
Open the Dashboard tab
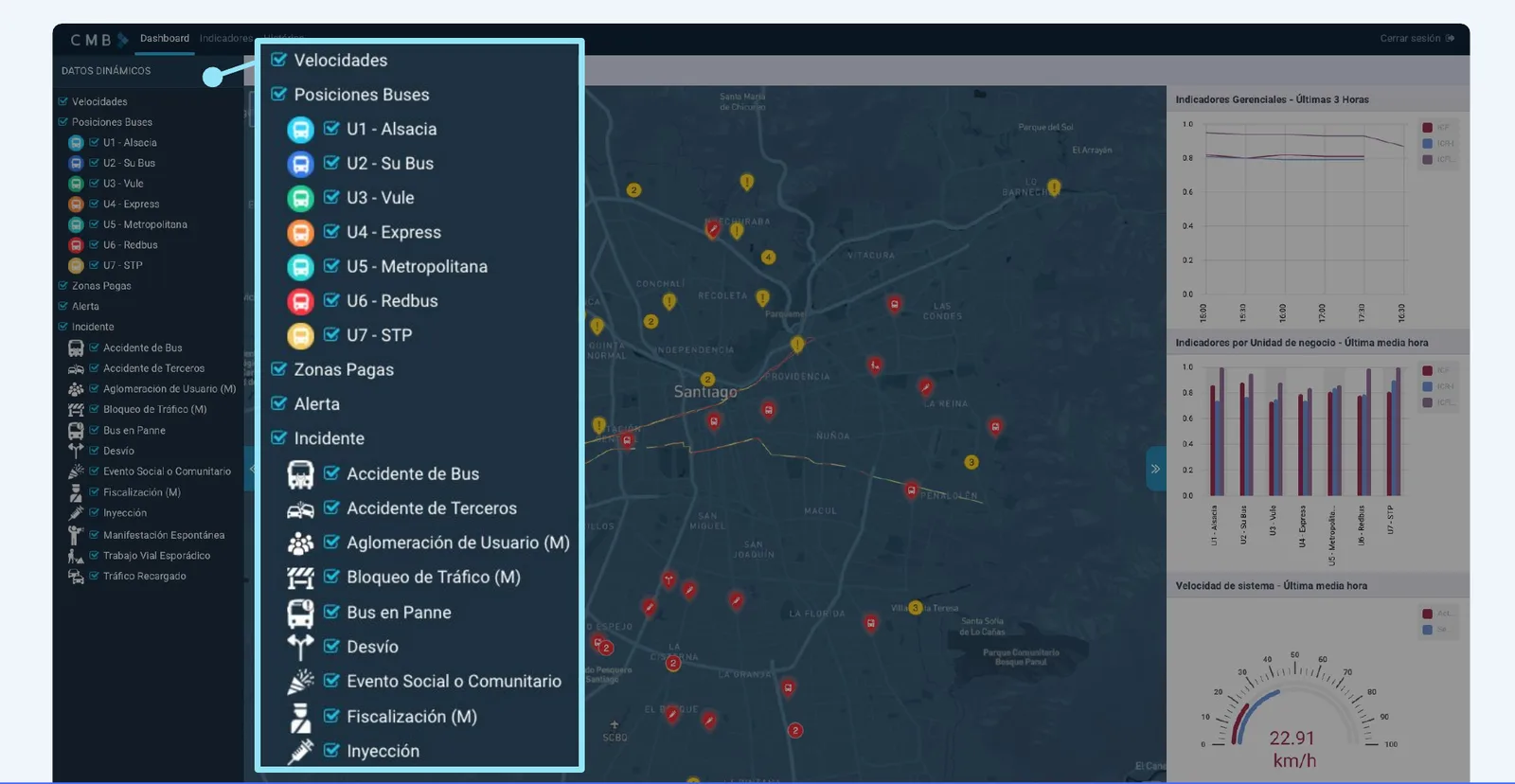tap(165, 39)
